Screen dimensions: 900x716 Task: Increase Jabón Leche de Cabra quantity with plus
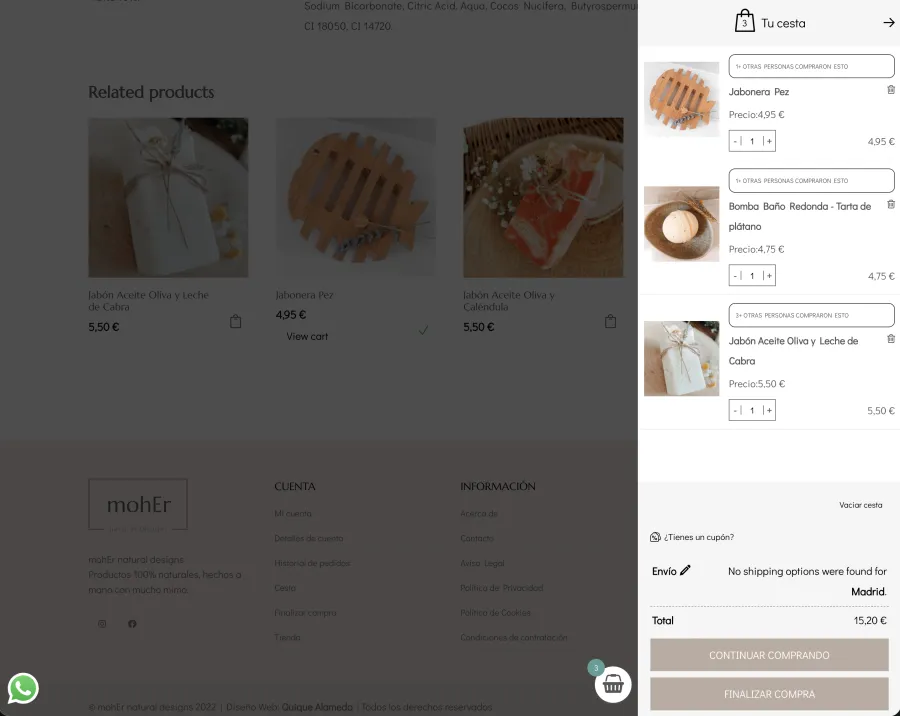(769, 410)
